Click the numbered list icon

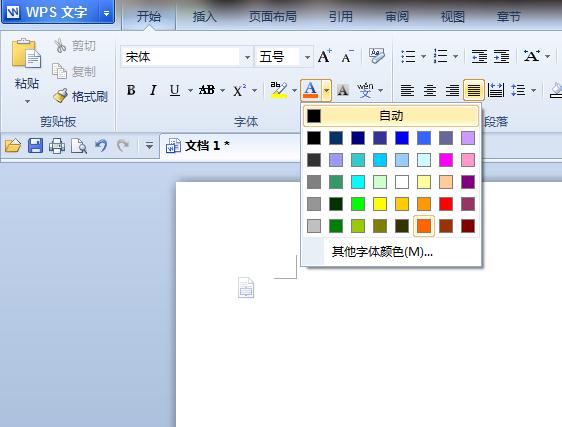tap(440, 56)
